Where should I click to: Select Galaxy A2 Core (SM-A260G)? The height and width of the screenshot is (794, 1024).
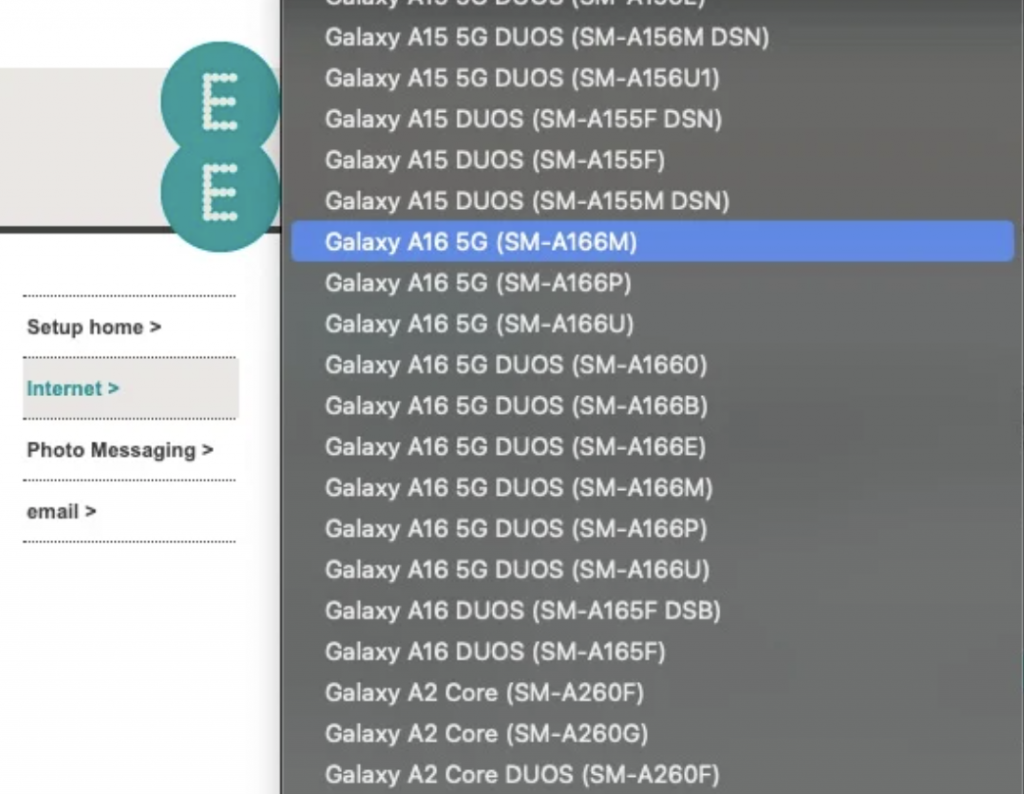coord(485,733)
